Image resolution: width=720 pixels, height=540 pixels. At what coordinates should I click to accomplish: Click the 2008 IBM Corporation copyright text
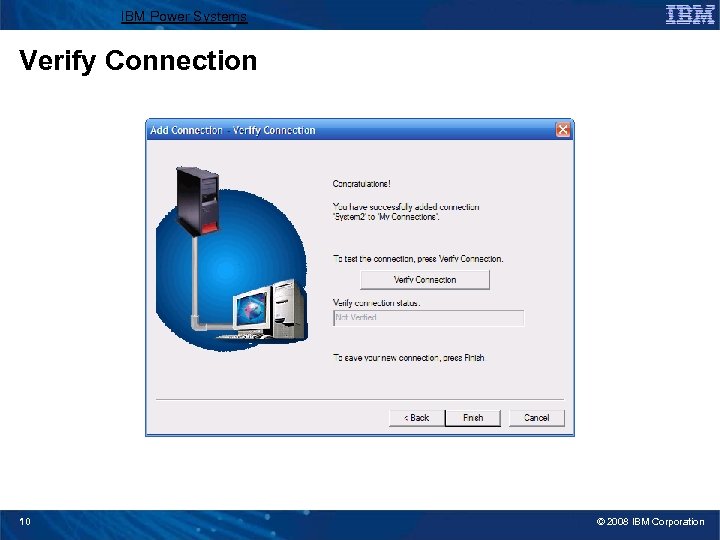[x=650, y=522]
